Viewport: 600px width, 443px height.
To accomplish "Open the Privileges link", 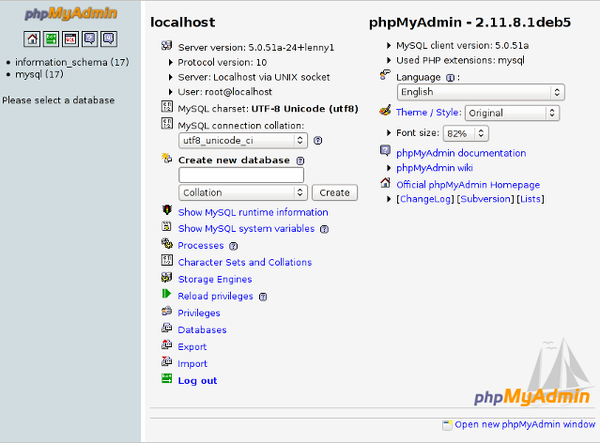I will 199,313.
